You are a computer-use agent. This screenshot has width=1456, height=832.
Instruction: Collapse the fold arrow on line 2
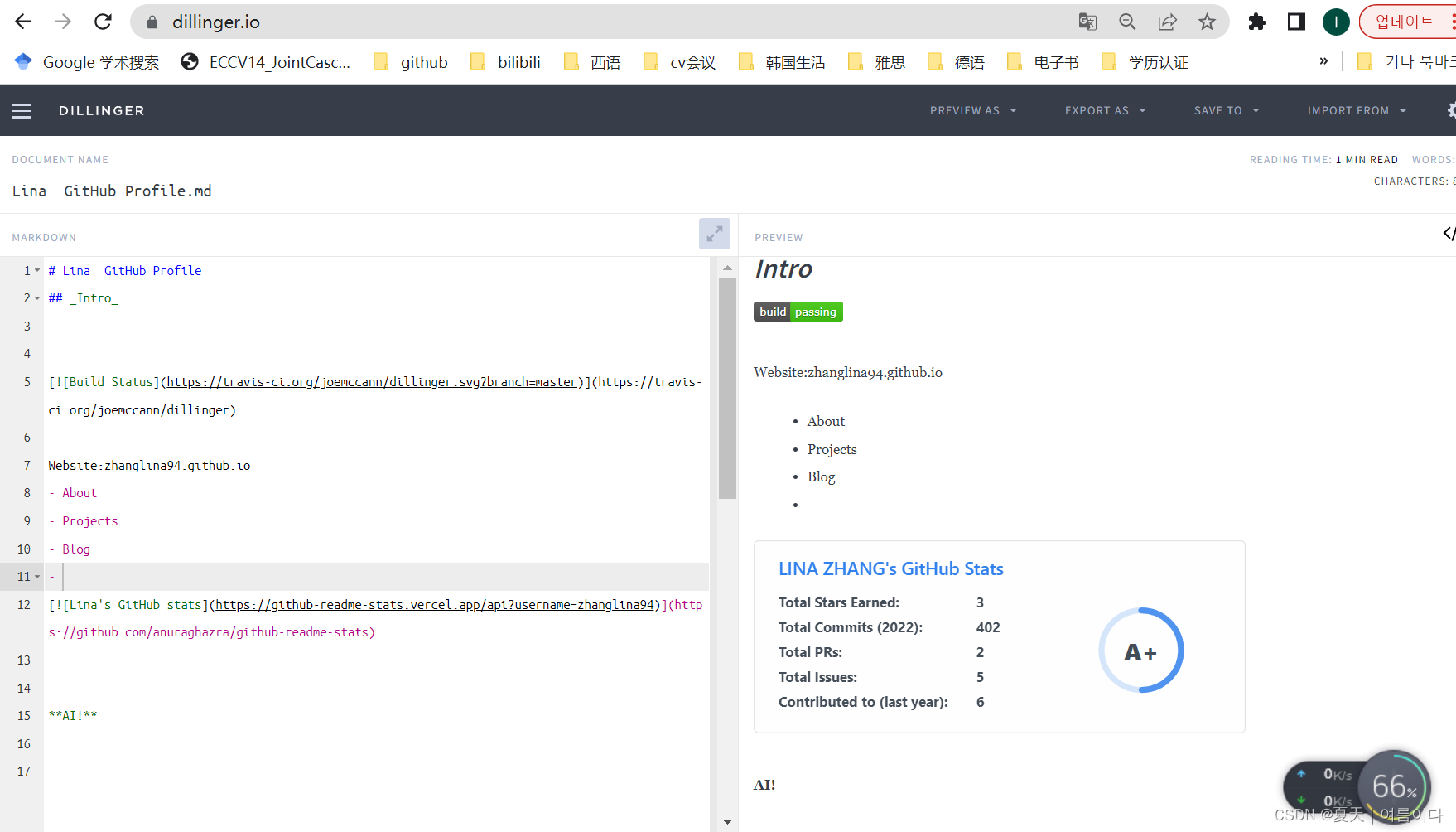37,298
